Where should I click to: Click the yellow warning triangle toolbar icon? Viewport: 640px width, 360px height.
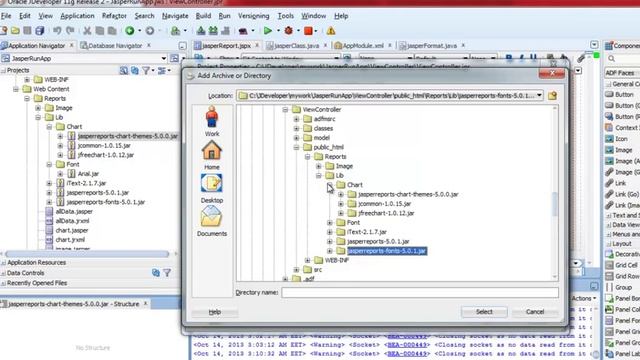[331, 31]
